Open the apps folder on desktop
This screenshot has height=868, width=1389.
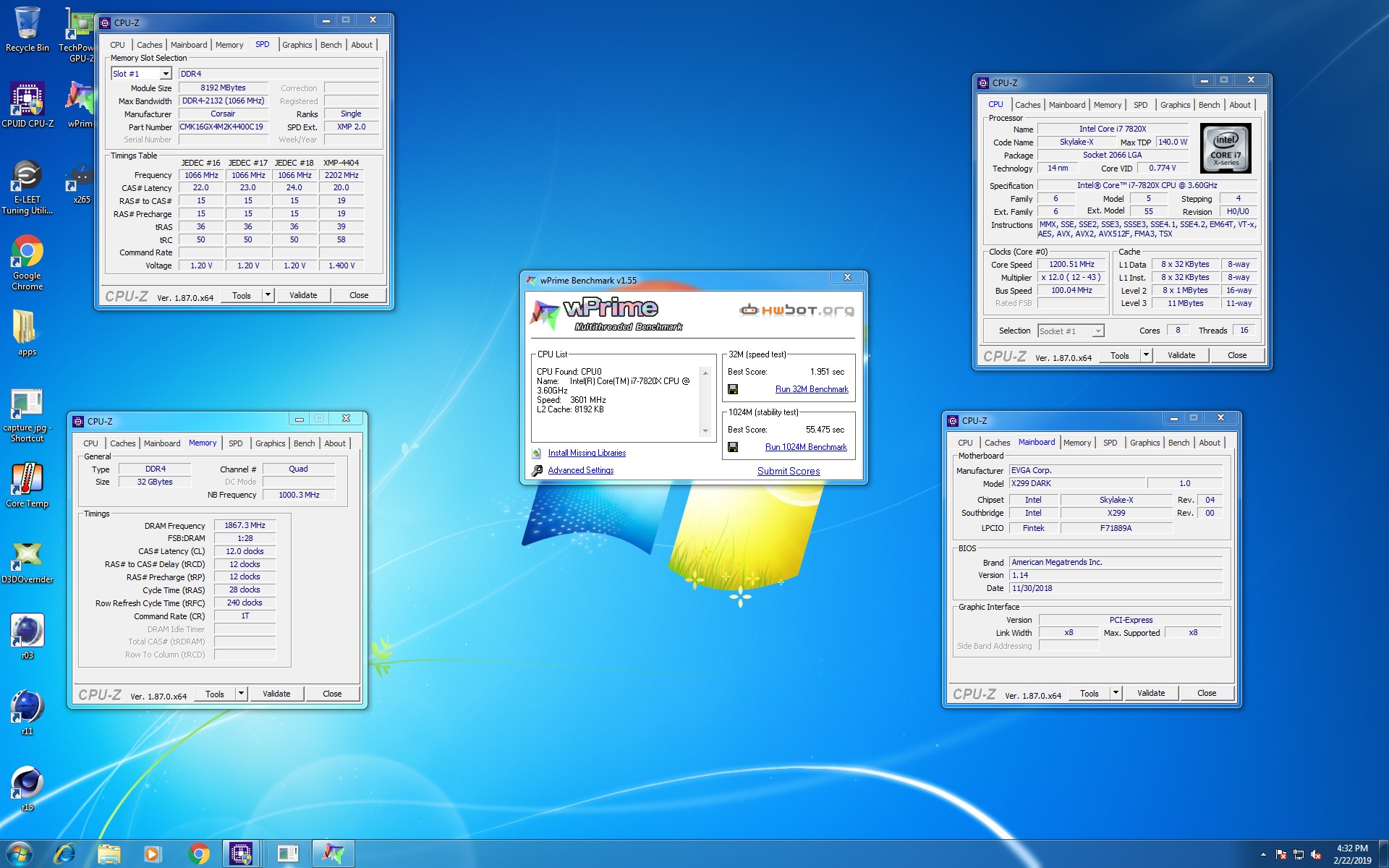(x=27, y=333)
